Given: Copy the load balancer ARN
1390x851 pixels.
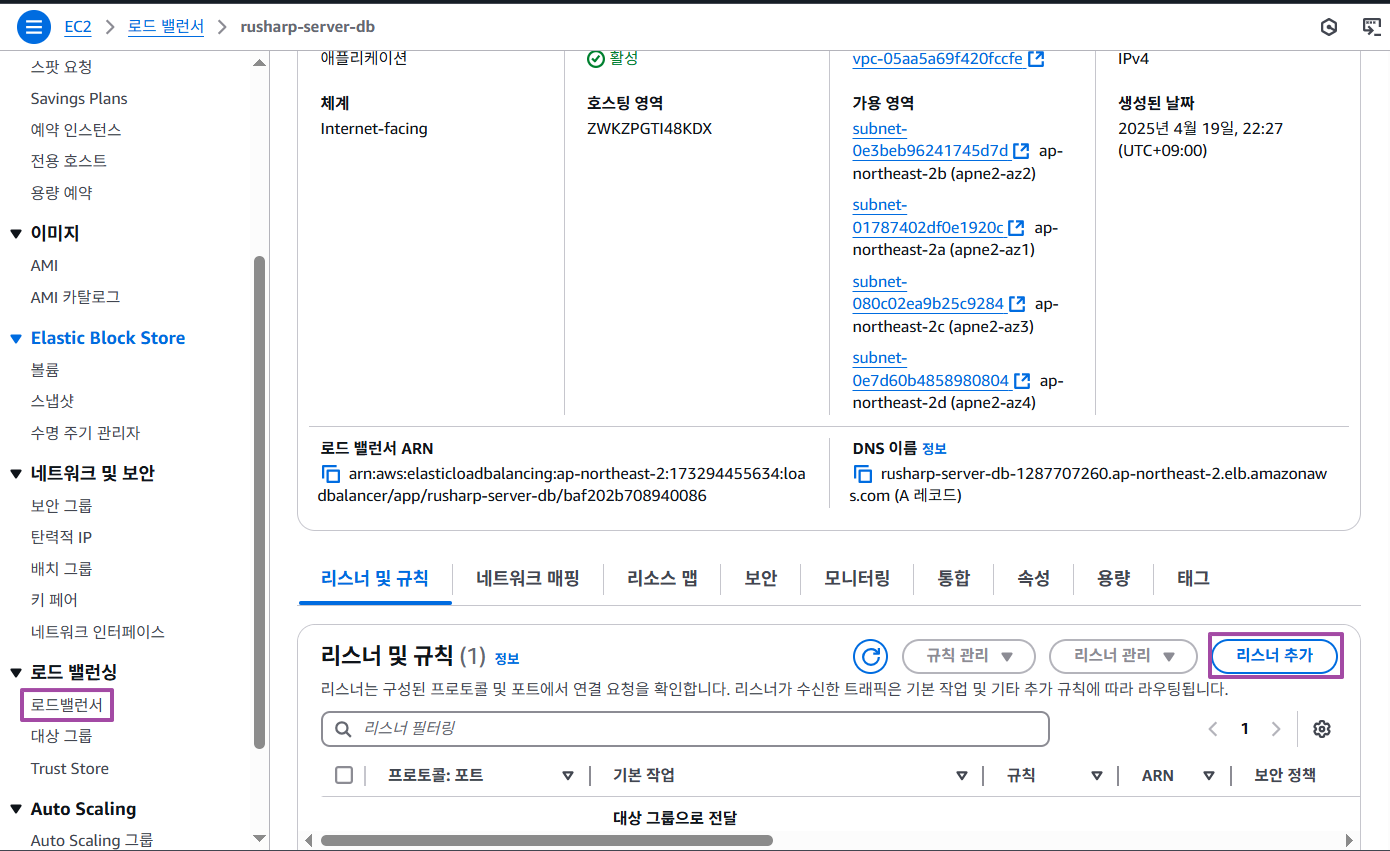Looking at the screenshot, I should pos(330,474).
